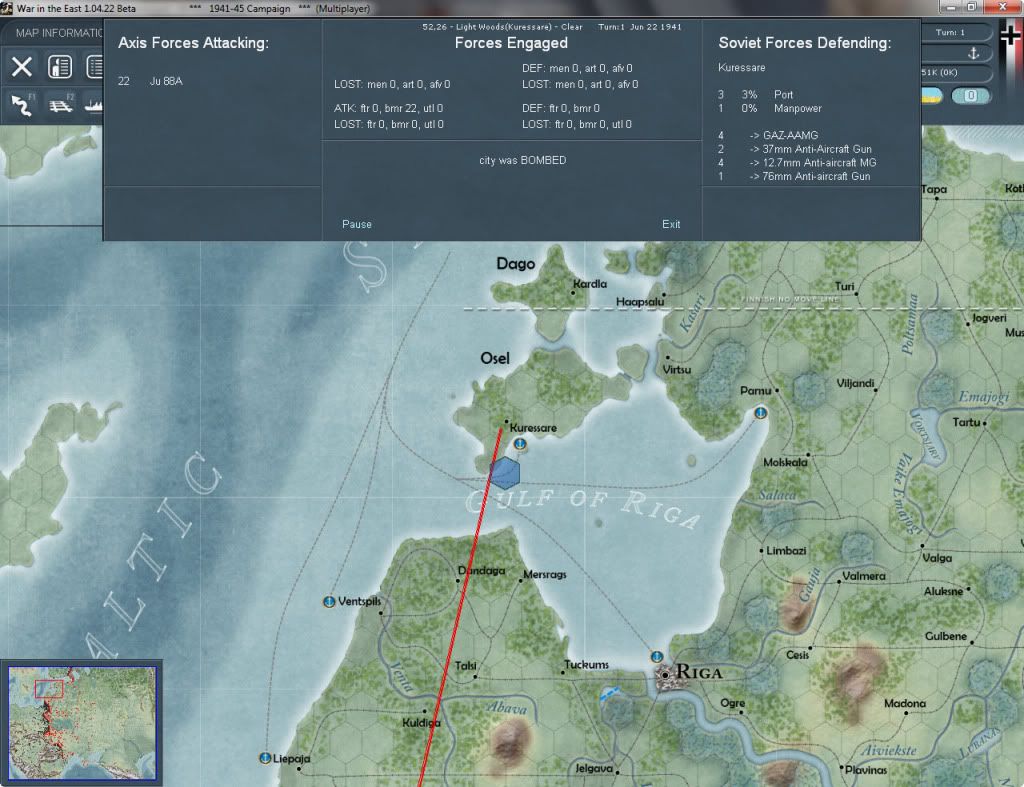Click 'DEF: men 0, art 0, afv 0' line
The width and height of the screenshot is (1024, 787).
[x=577, y=68]
